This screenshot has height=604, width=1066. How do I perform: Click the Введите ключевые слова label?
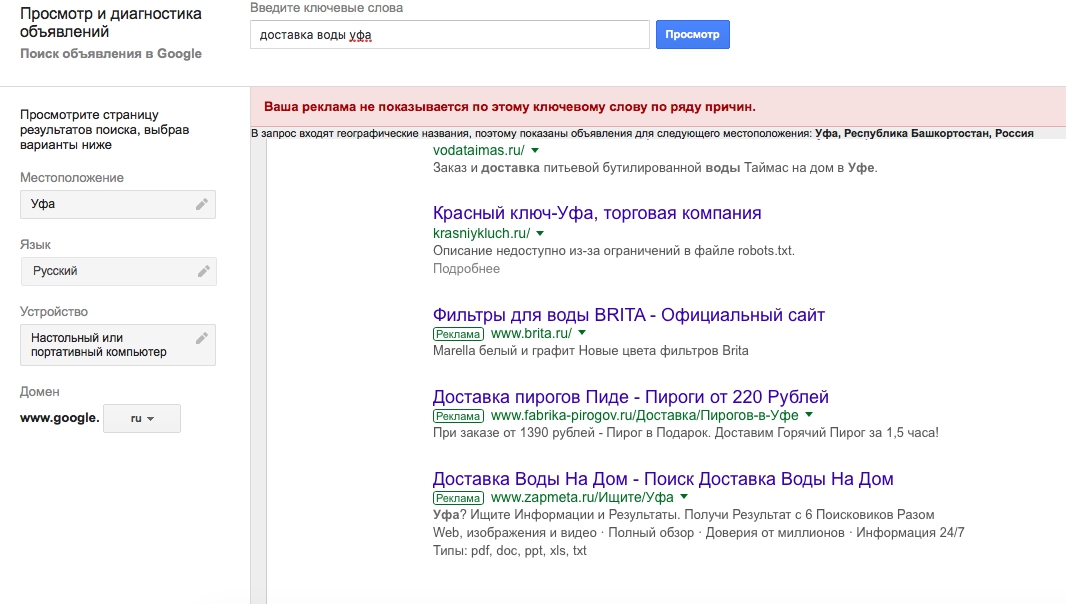[326, 8]
